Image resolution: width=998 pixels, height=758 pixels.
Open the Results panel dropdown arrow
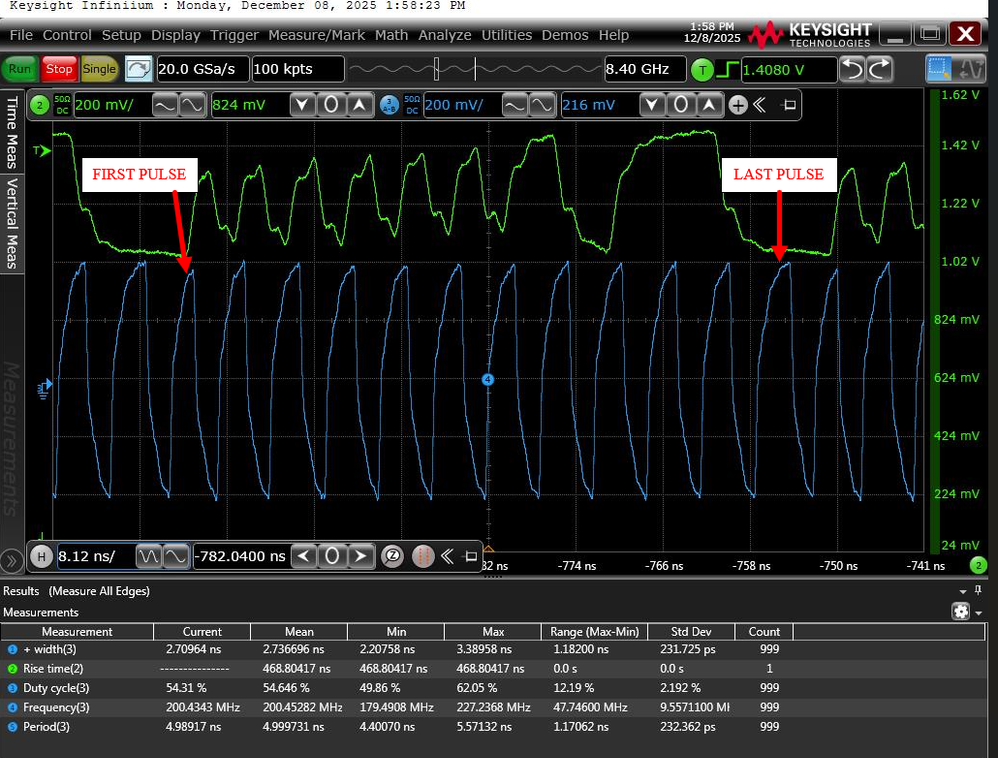(x=964, y=591)
